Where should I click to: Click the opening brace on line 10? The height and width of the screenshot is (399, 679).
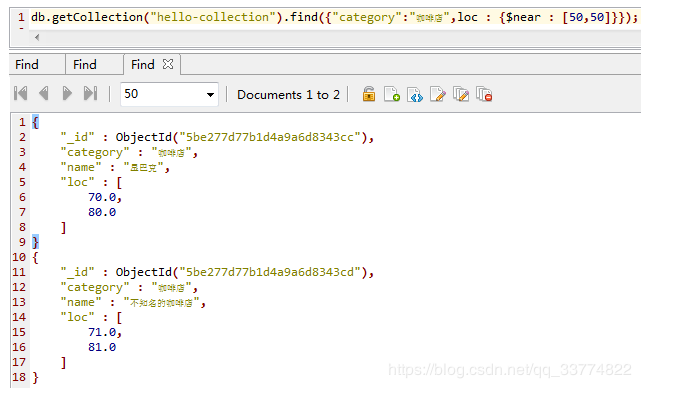point(36,257)
